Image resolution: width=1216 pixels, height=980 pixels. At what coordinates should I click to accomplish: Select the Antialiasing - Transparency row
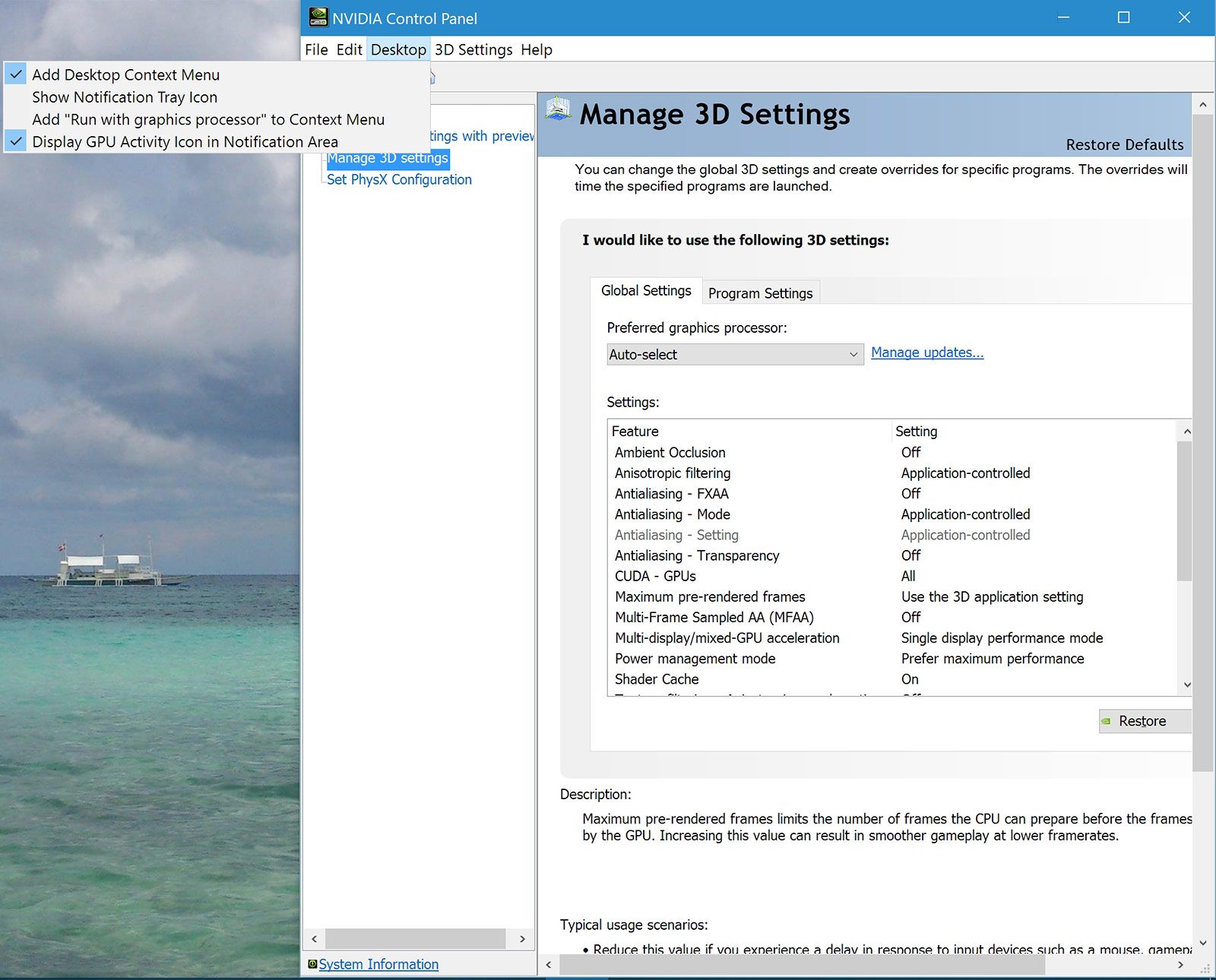tap(894, 555)
